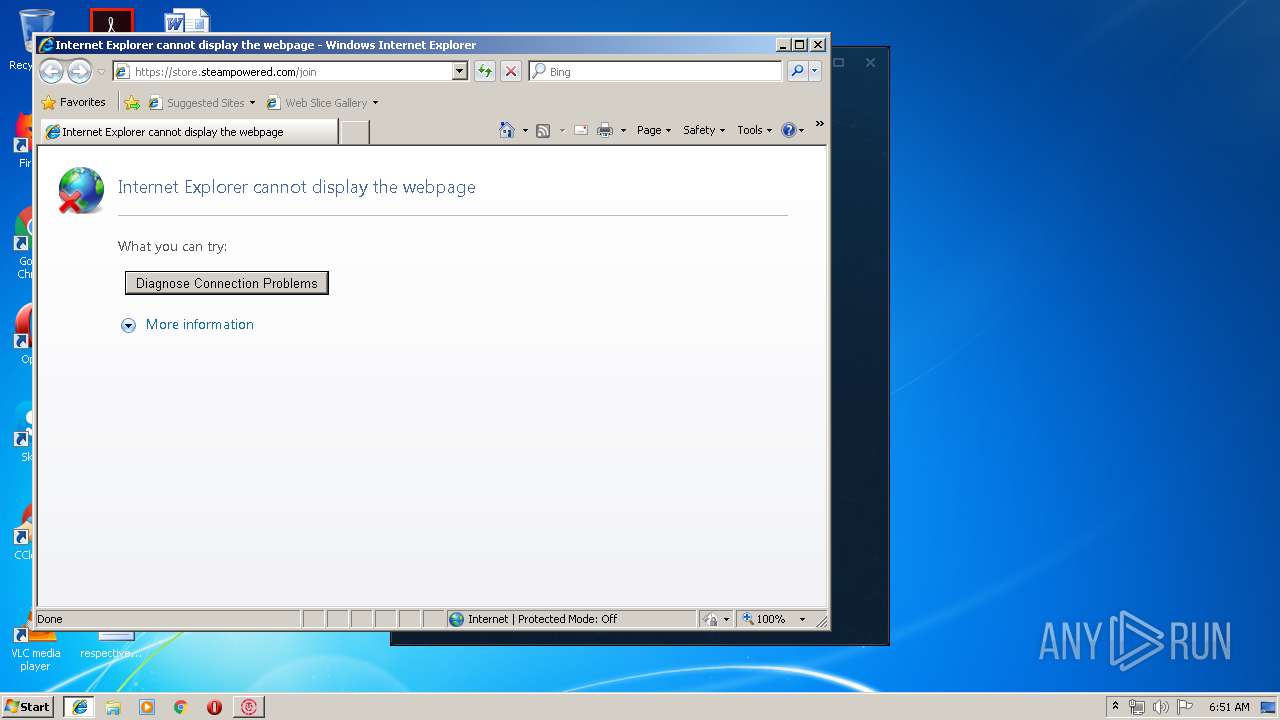
Task: Print the page with the printer icon
Action: tap(605, 130)
